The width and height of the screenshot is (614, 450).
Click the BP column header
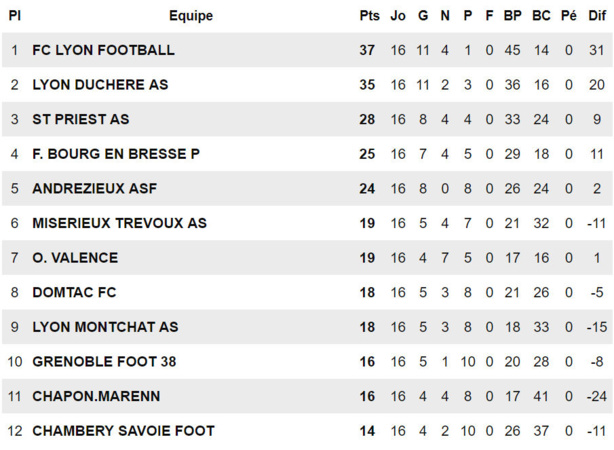coord(513,16)
